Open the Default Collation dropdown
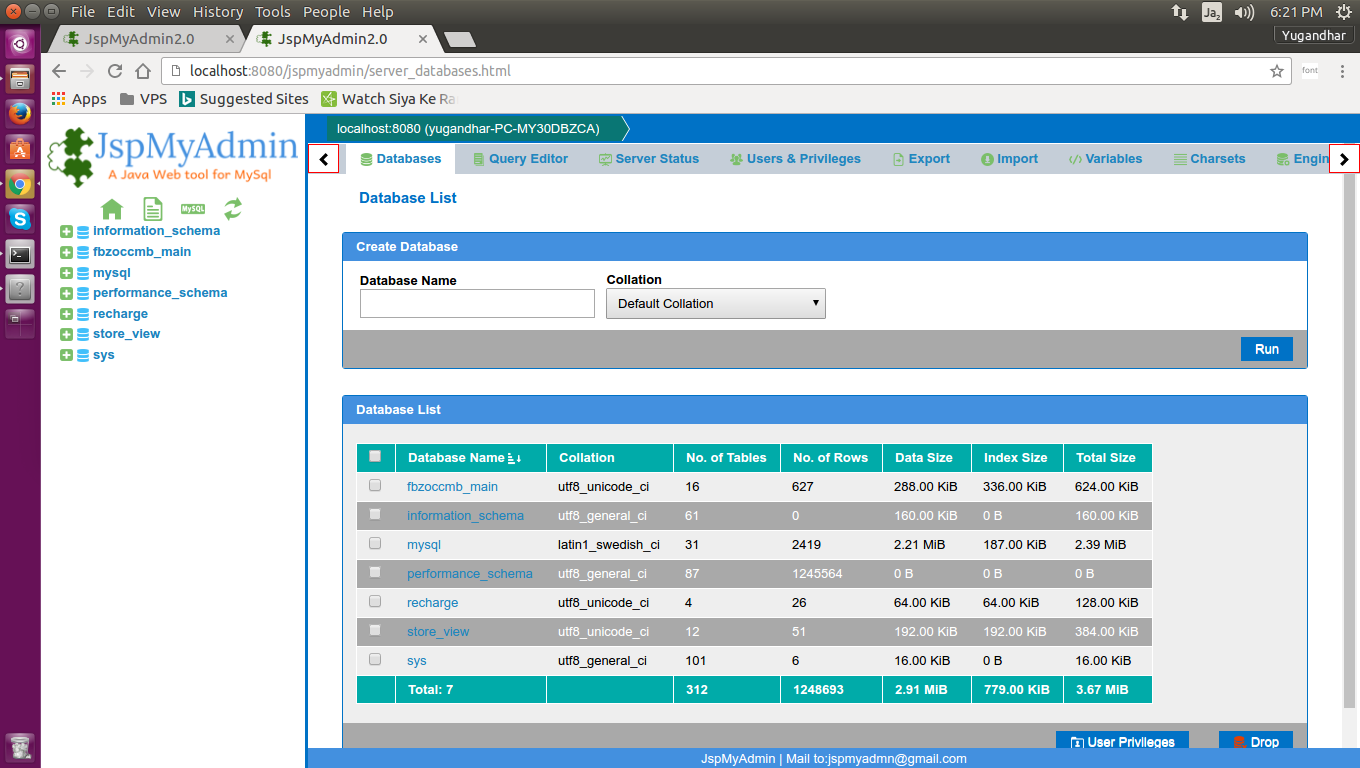Screen dimensions: 1360x768 [x=715, y=303]
